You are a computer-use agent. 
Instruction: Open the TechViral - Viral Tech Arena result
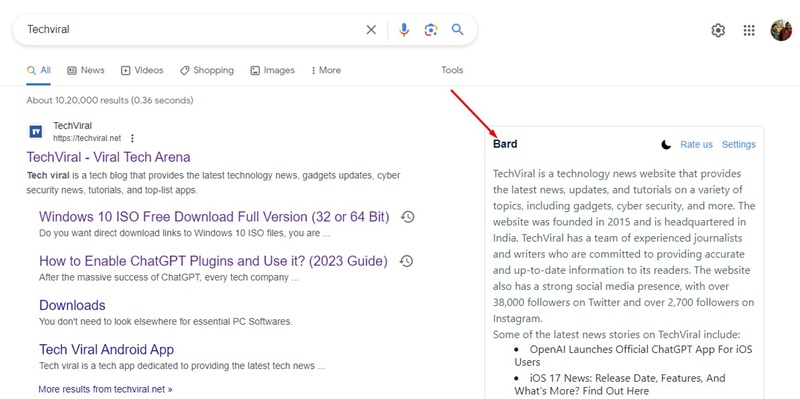pyautogui.click(x=109, y=157)
